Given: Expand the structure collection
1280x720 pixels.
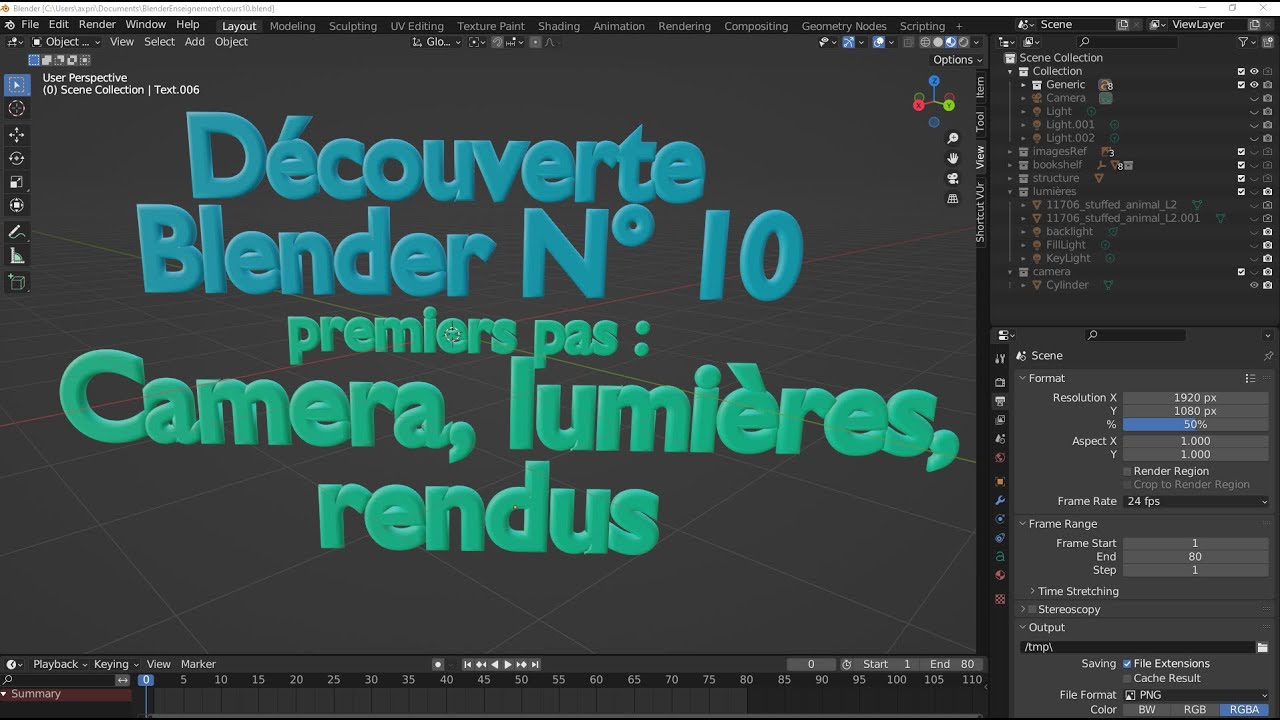Looking at the screenshot, I should tap(1010, 178).
